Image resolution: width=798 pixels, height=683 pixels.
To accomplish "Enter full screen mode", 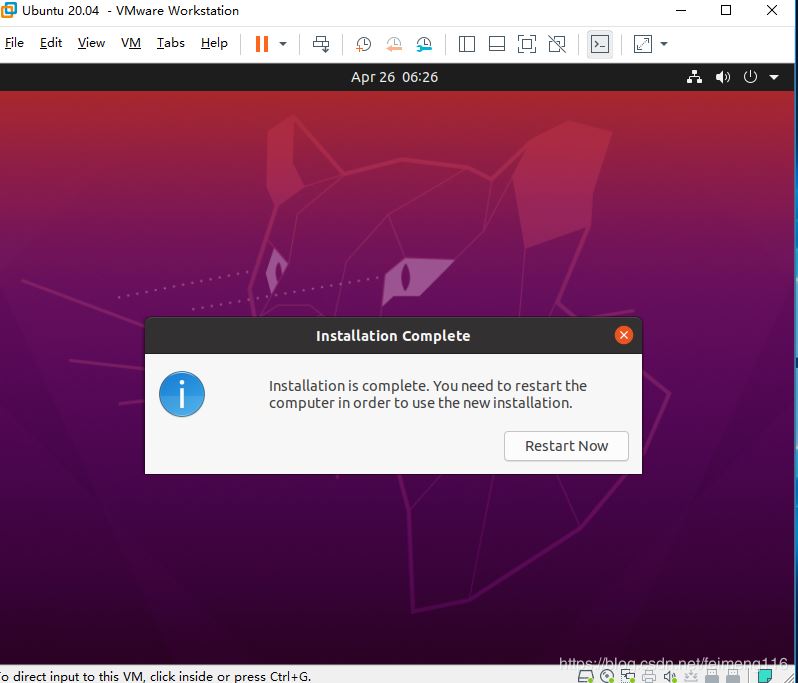I will [527, 44].
